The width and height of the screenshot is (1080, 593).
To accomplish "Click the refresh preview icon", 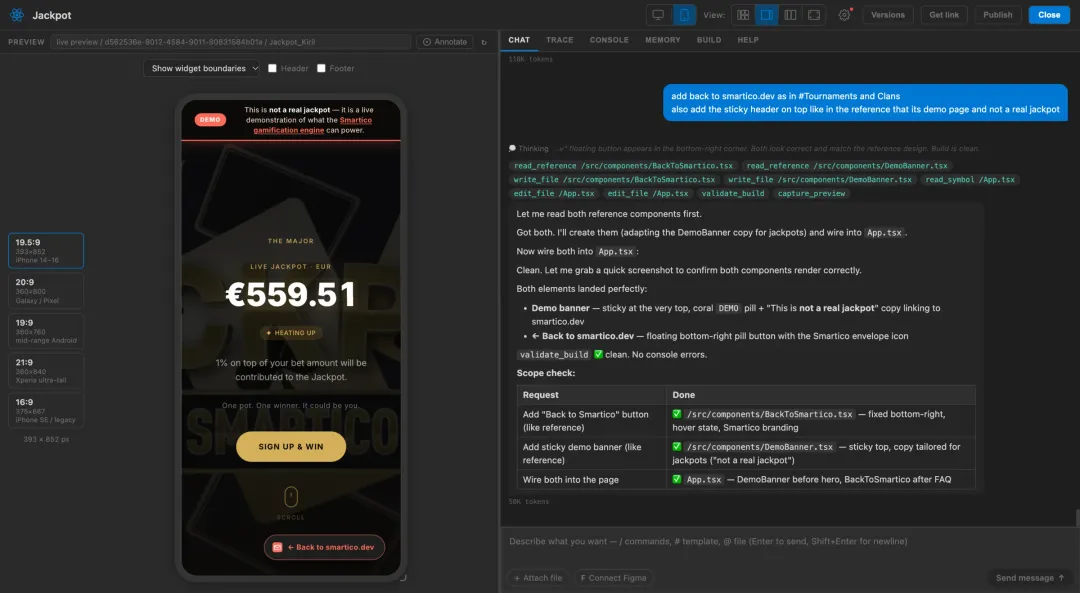I will (x=484, y=42).
